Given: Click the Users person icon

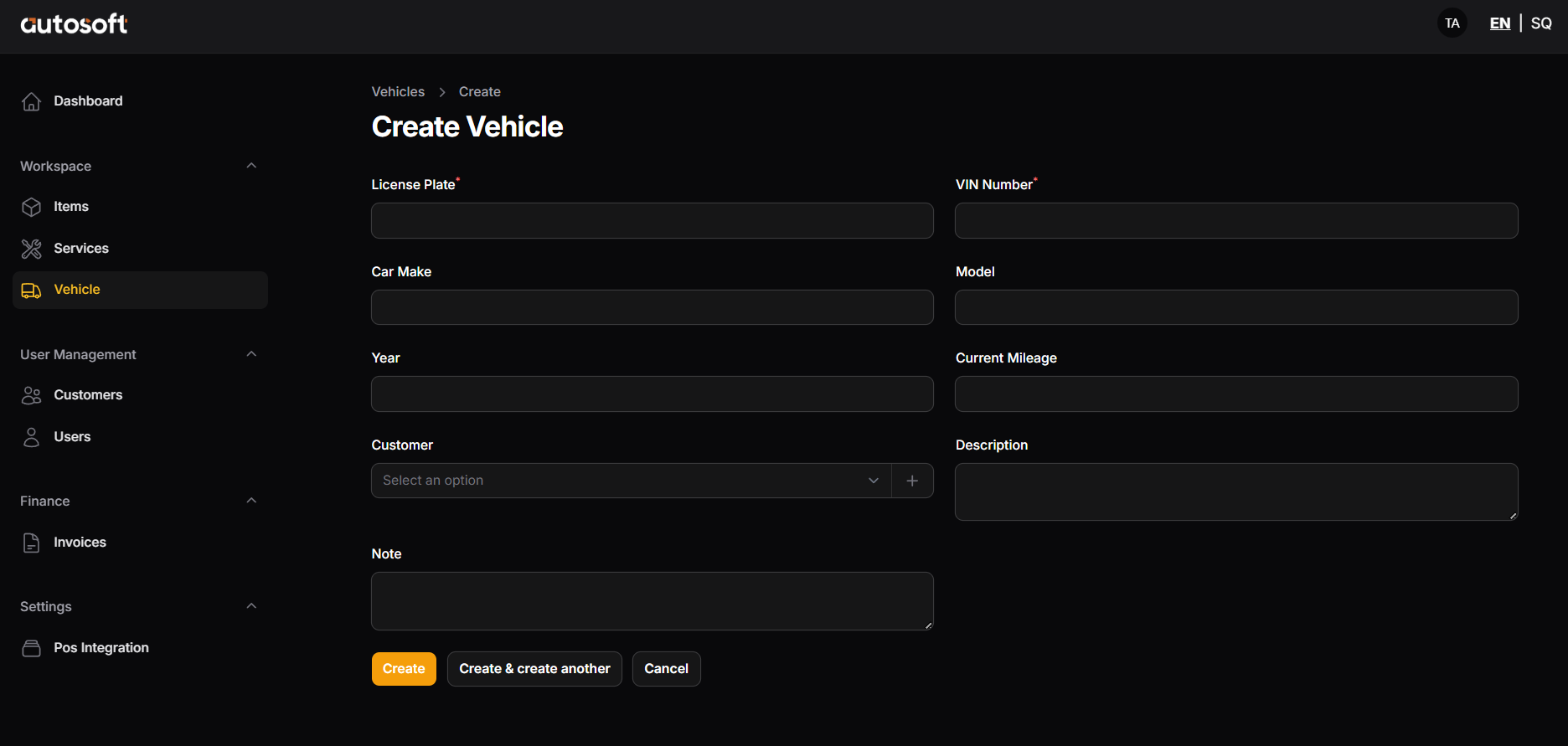Looking at the screenshot, I should click(x=31, y=437).
